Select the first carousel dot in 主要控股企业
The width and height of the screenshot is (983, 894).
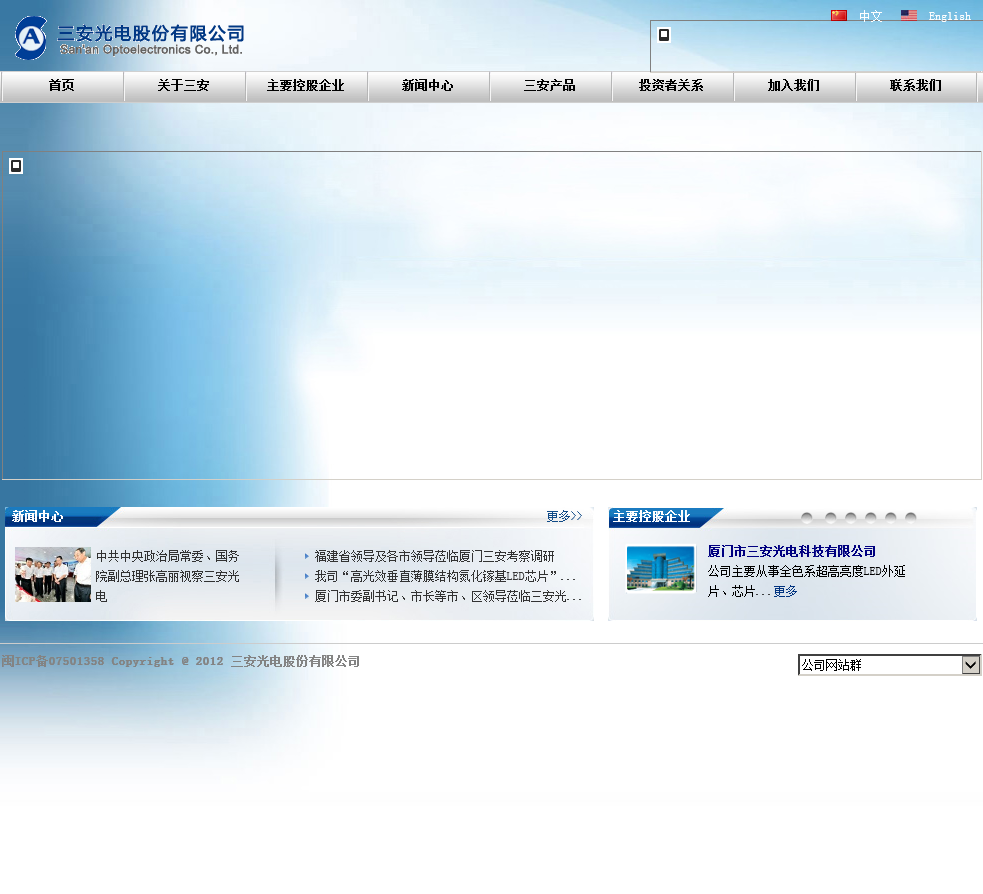pyautogui.click(x=807, y=517)
